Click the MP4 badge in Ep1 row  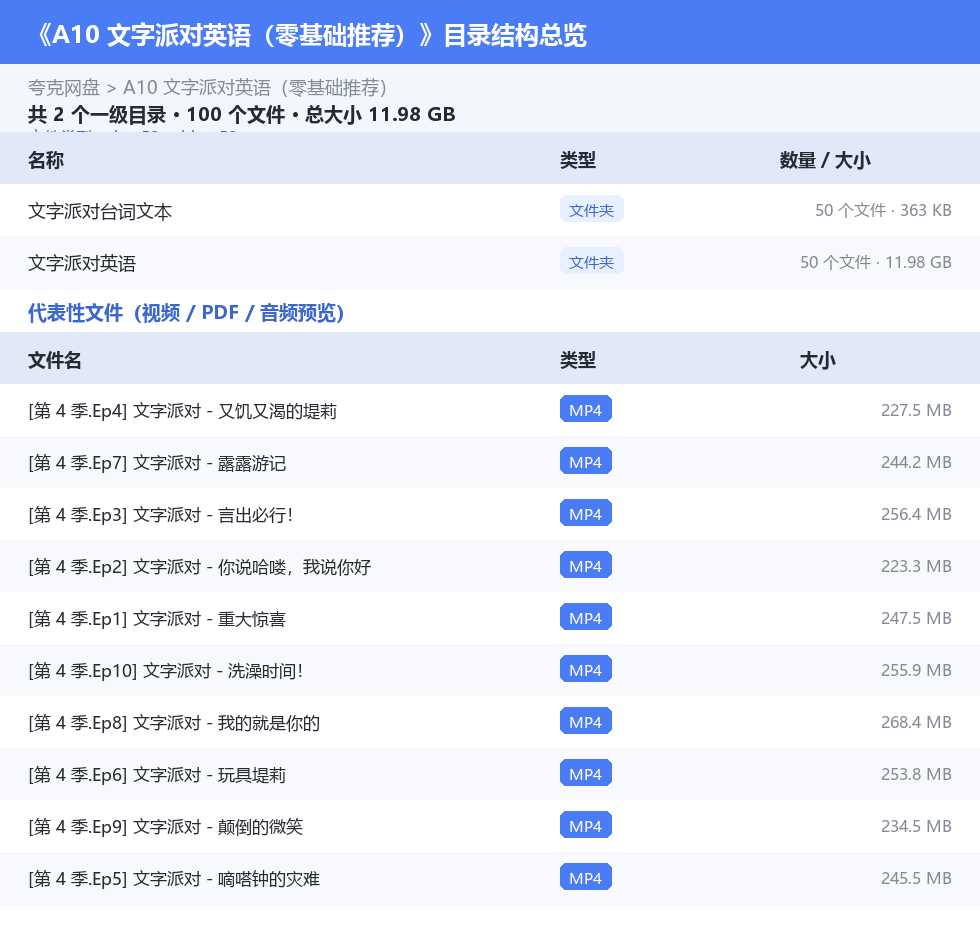586,617
